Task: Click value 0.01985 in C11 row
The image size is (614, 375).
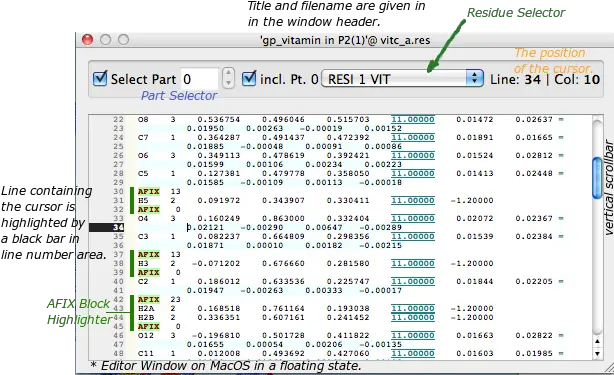Action: click(534, 353)
